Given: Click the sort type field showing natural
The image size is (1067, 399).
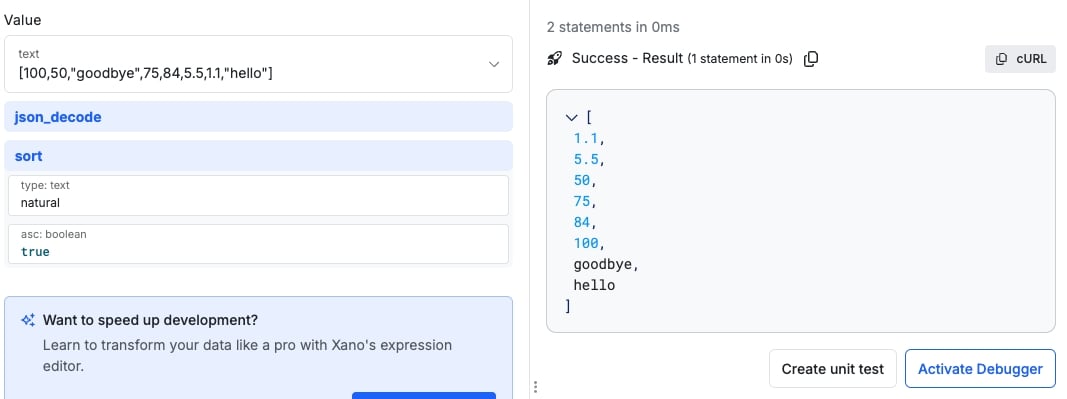Looking at the screenshot, I should [259, 195].
